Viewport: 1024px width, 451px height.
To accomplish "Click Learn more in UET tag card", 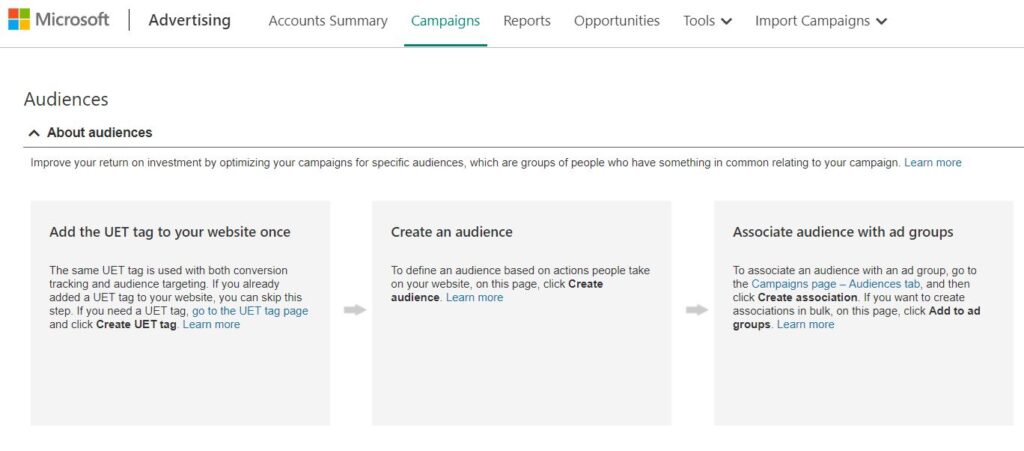I will tap(211, 324).
